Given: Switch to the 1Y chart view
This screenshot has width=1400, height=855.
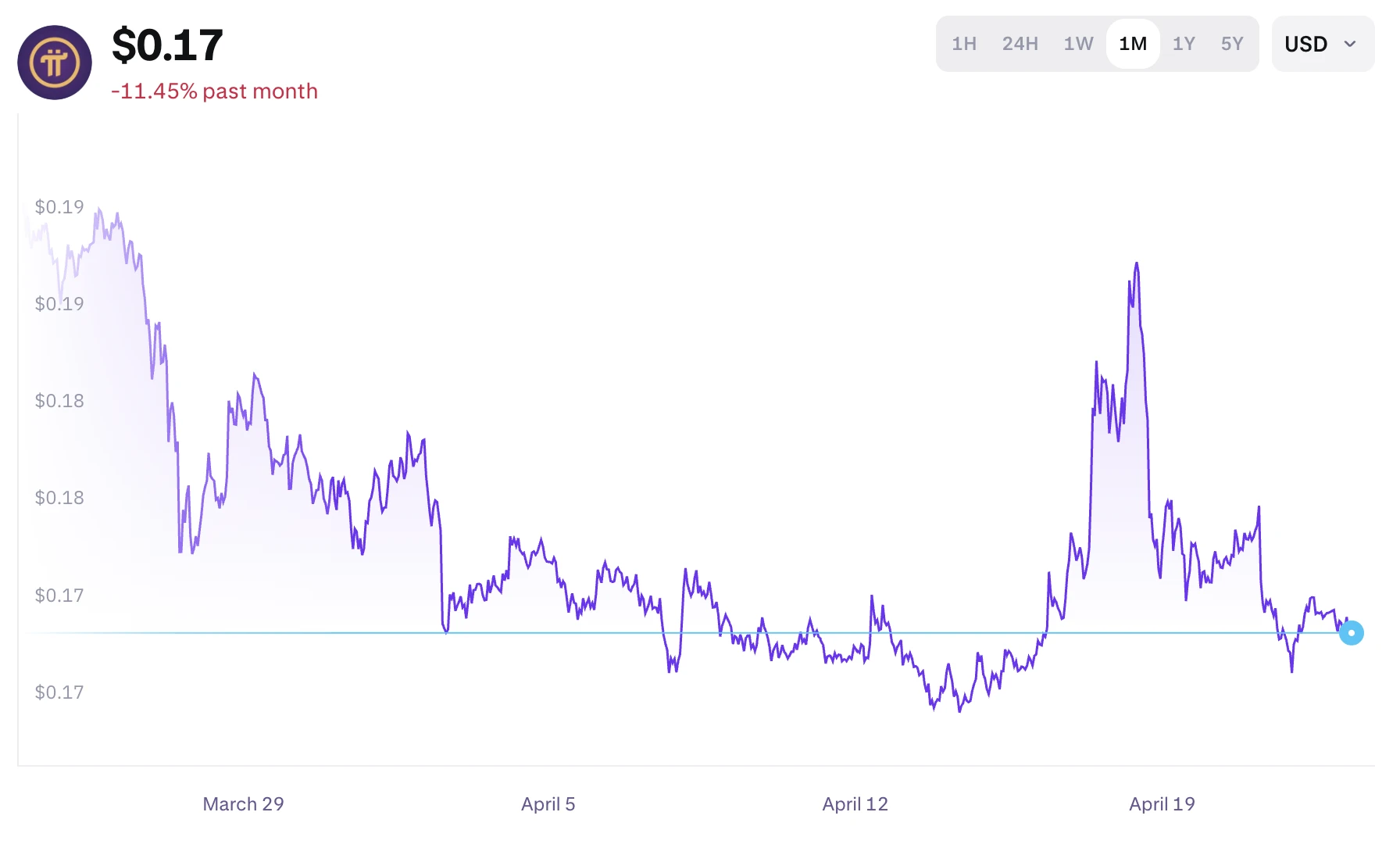Looking at the screenshot, I should pyautogui.click(x=1184, y=44).
